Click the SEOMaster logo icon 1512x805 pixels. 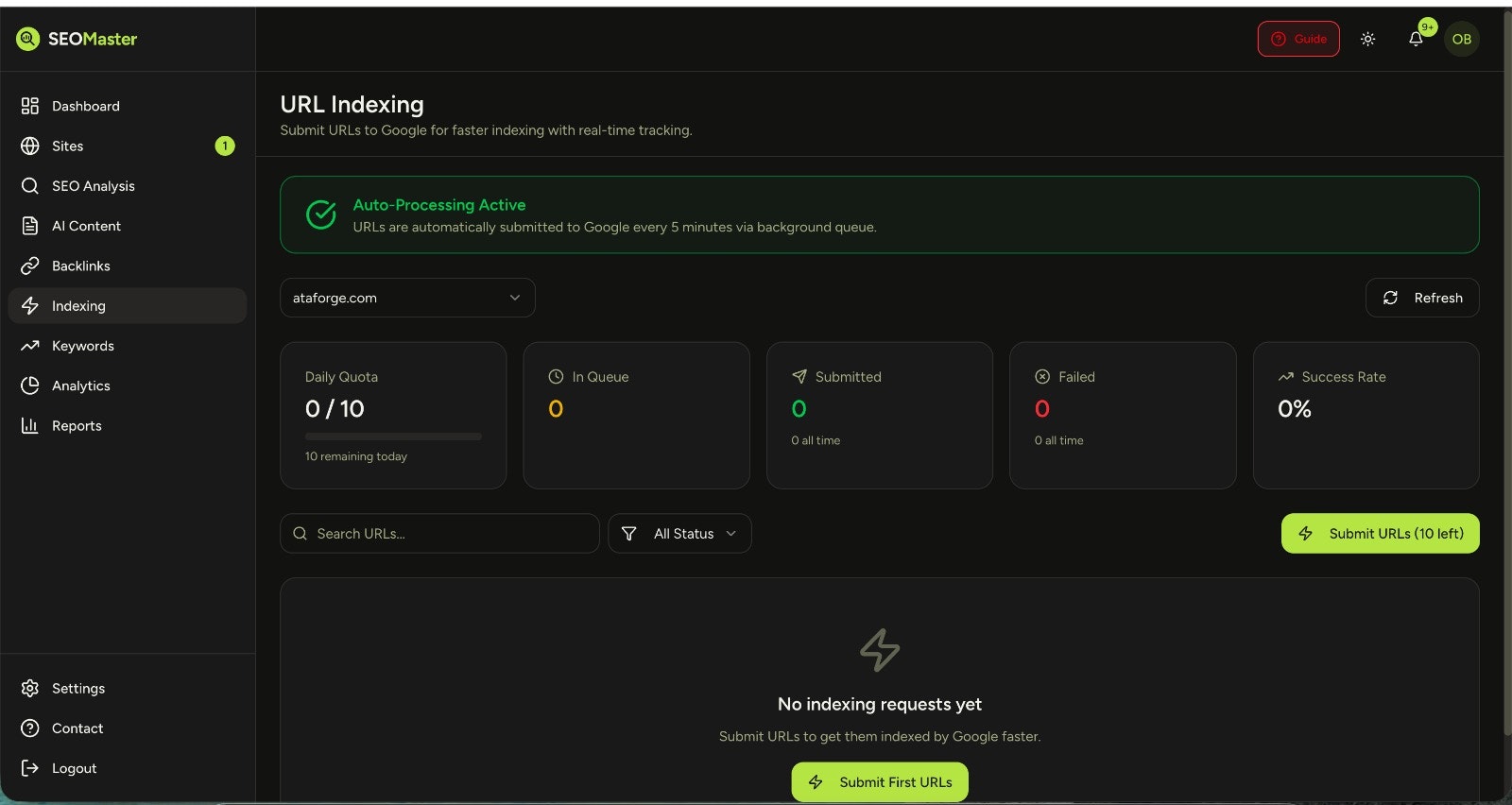pos(28,39)
